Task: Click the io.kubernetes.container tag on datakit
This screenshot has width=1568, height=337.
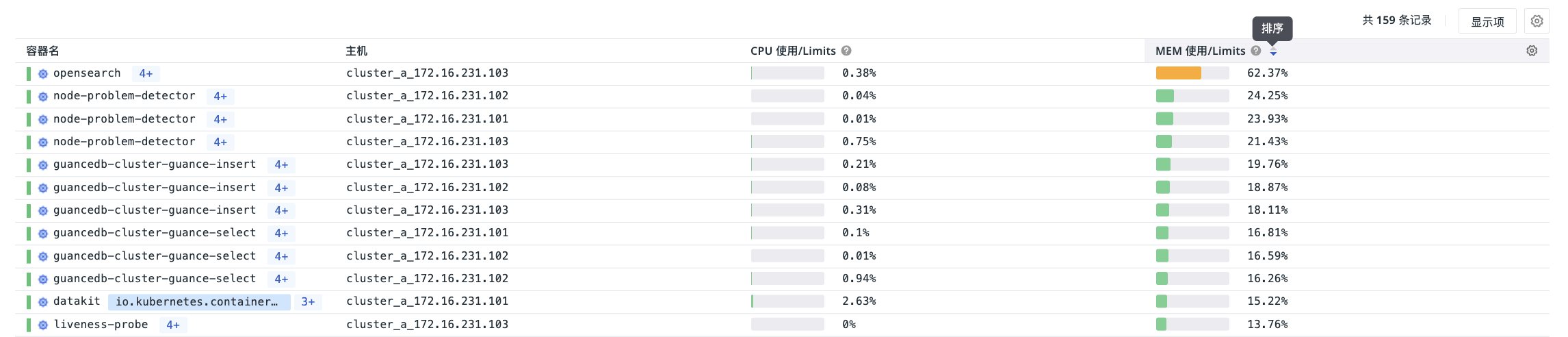Action: pos(199,301)
